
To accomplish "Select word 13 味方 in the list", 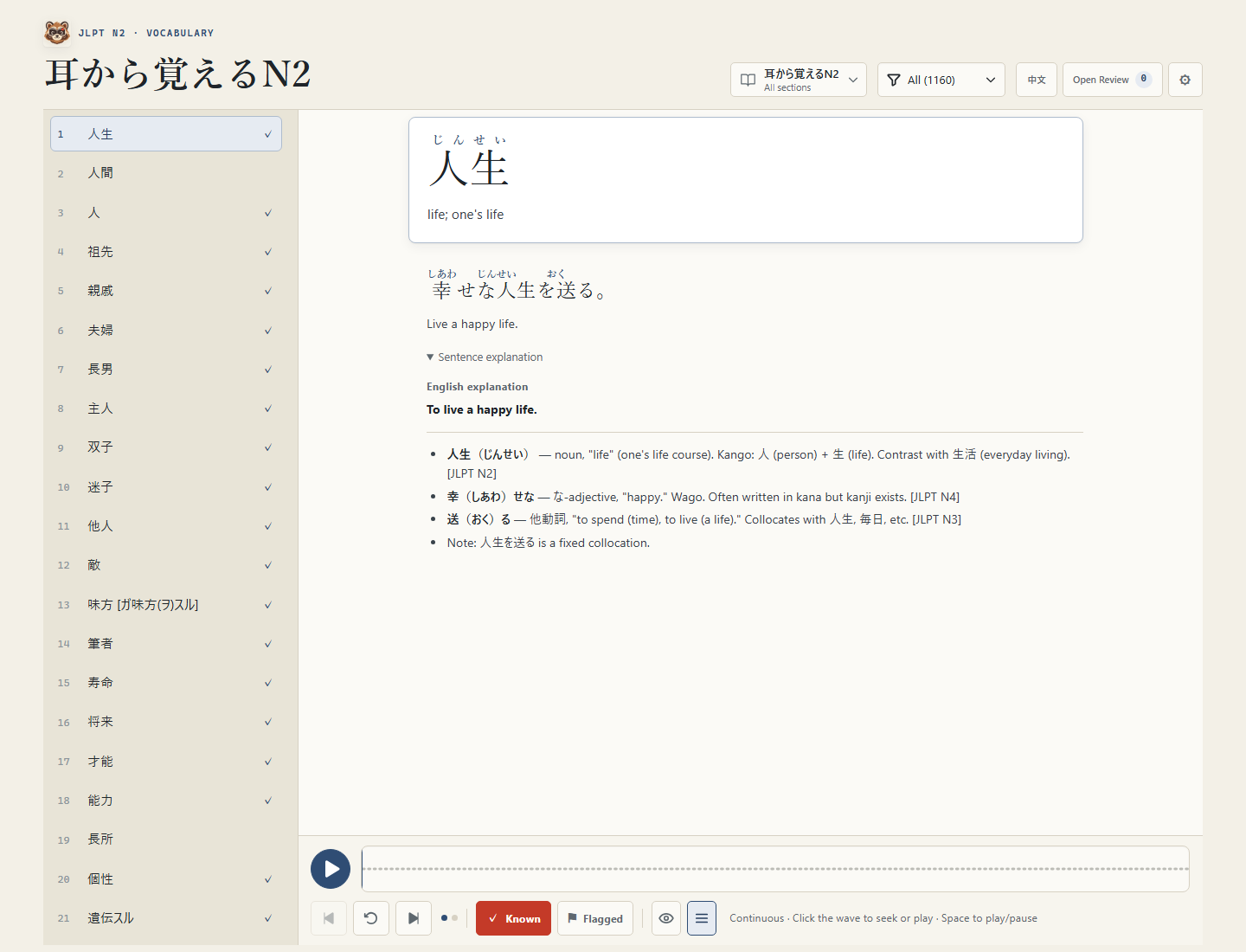I will pos(166,604).
